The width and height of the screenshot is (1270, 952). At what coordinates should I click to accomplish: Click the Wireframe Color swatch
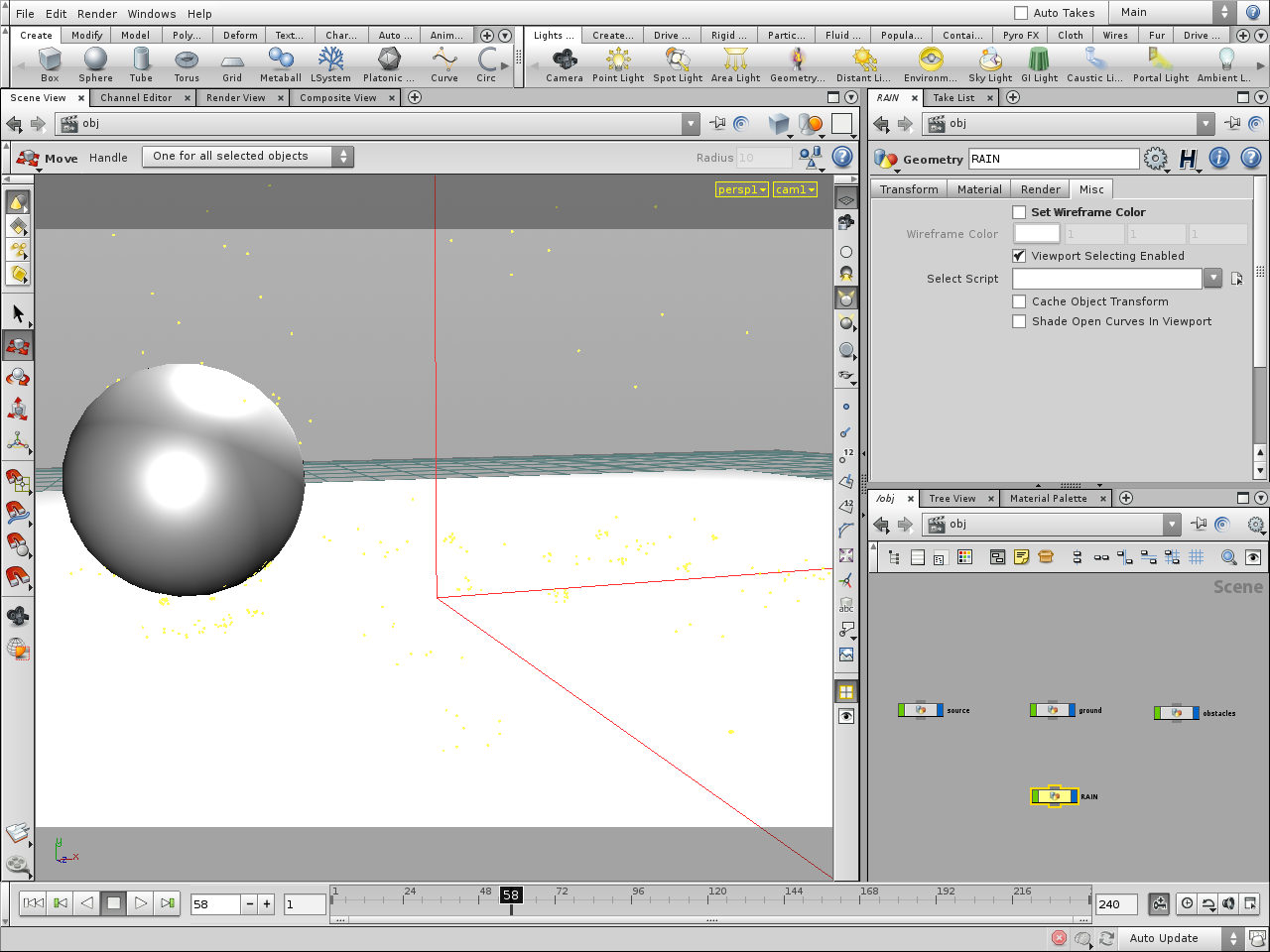[x=1037, y=234]
